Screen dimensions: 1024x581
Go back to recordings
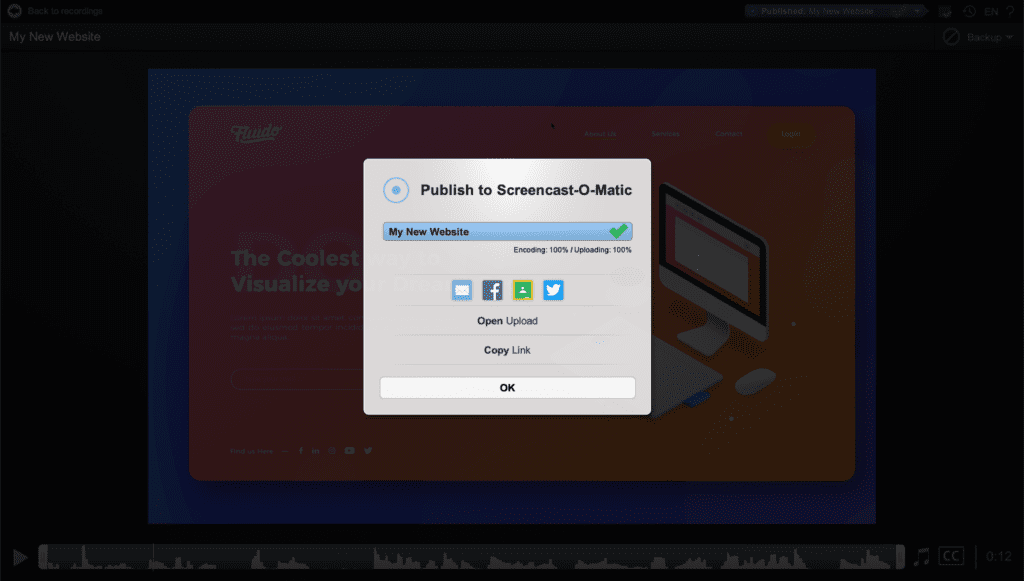pos(65,11)
